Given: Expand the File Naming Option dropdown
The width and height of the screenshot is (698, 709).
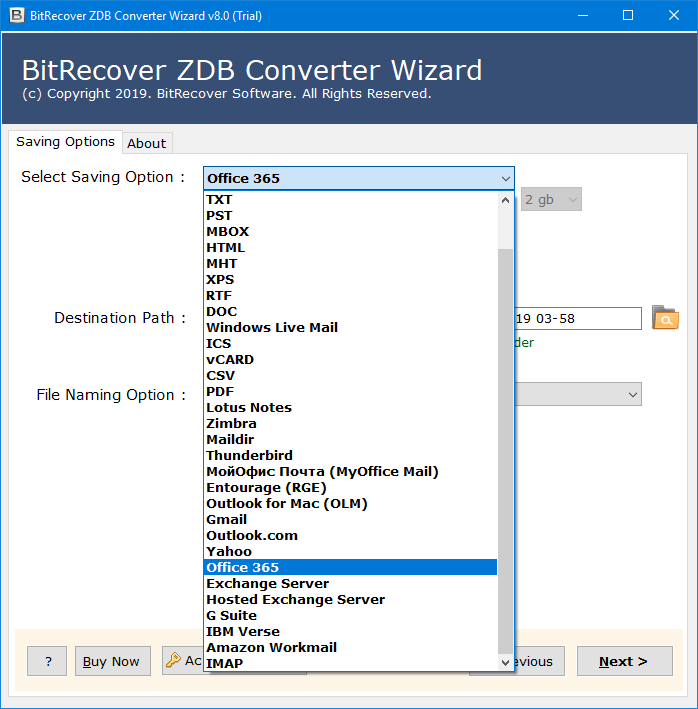Looking at the screenshot, I should point(632,394).
